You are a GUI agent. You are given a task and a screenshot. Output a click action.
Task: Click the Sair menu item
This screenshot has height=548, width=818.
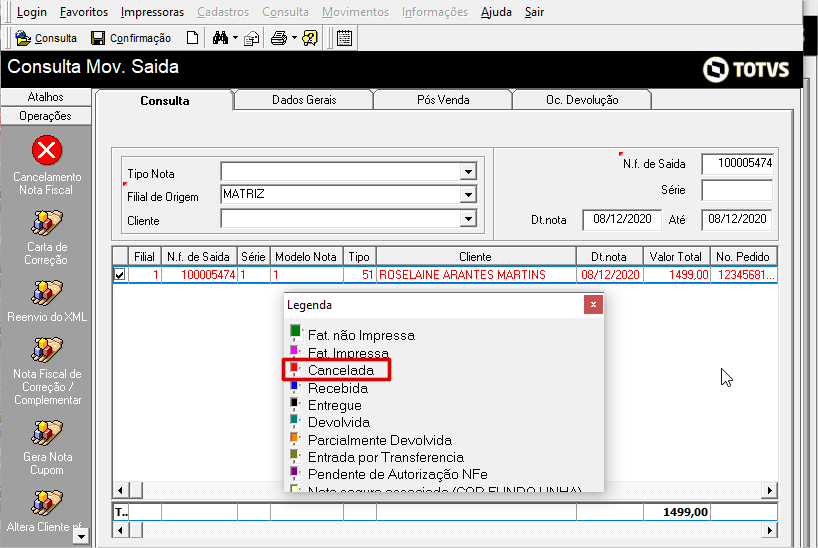(534, 12)
